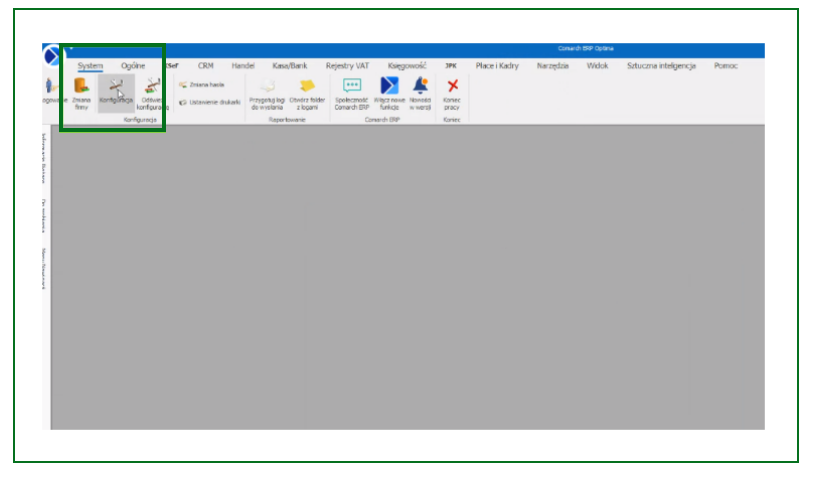Open the KSeF ribbon tab

coord(172,66)
